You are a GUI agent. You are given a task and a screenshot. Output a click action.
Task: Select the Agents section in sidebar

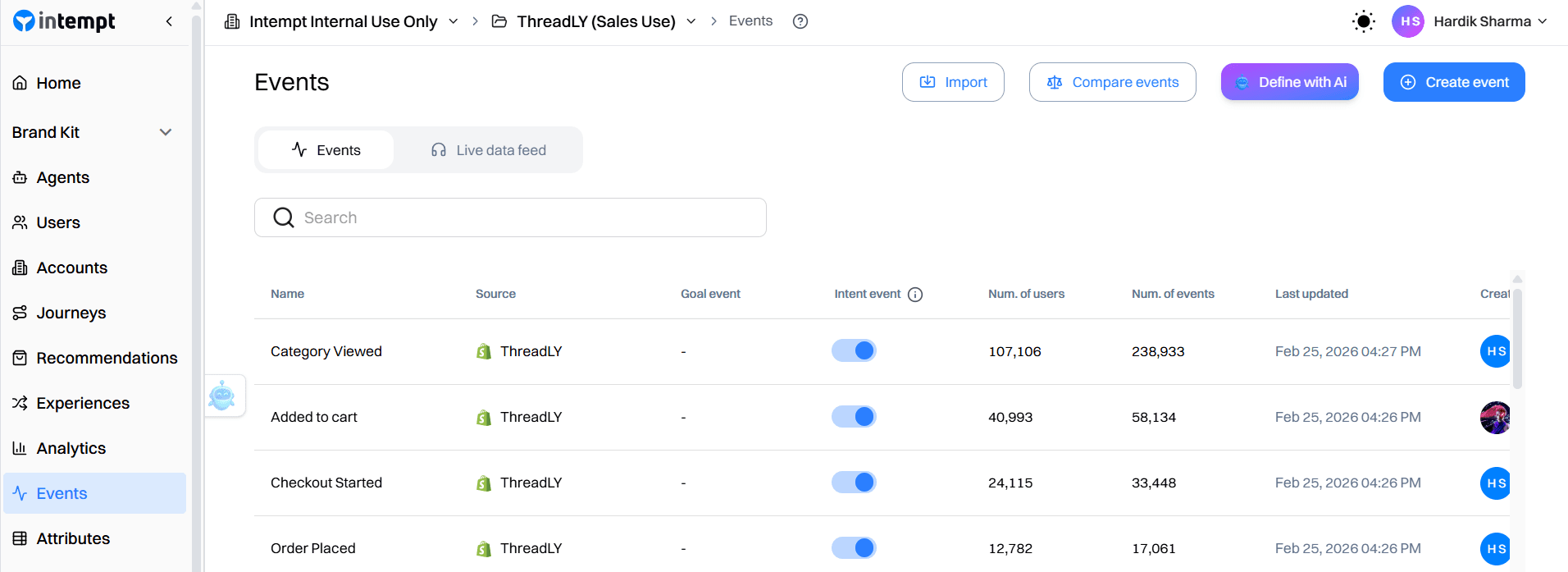pyautogui.click(x=62, y=177)
